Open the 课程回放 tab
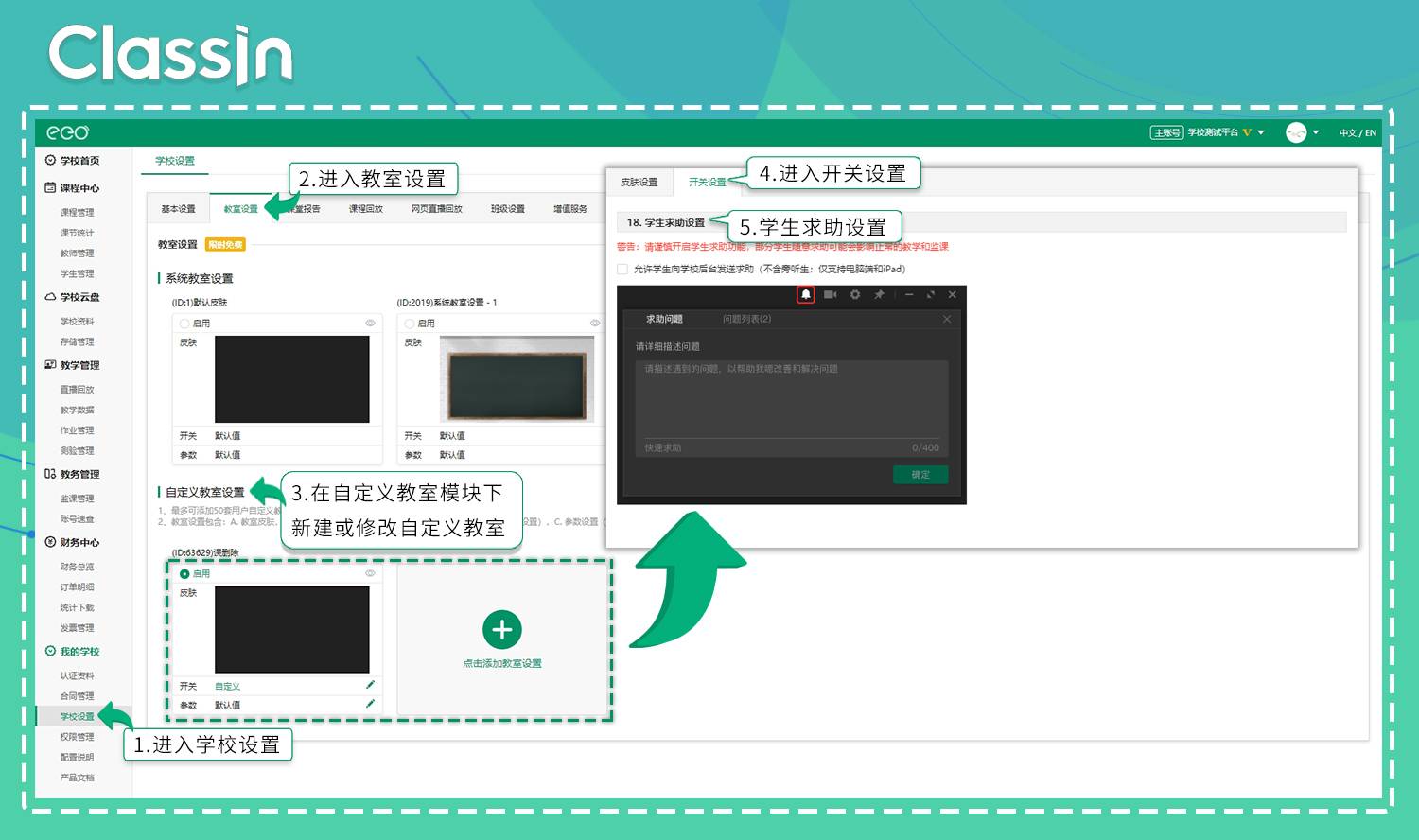The image size is (1419, 840). tap(365, 209)
